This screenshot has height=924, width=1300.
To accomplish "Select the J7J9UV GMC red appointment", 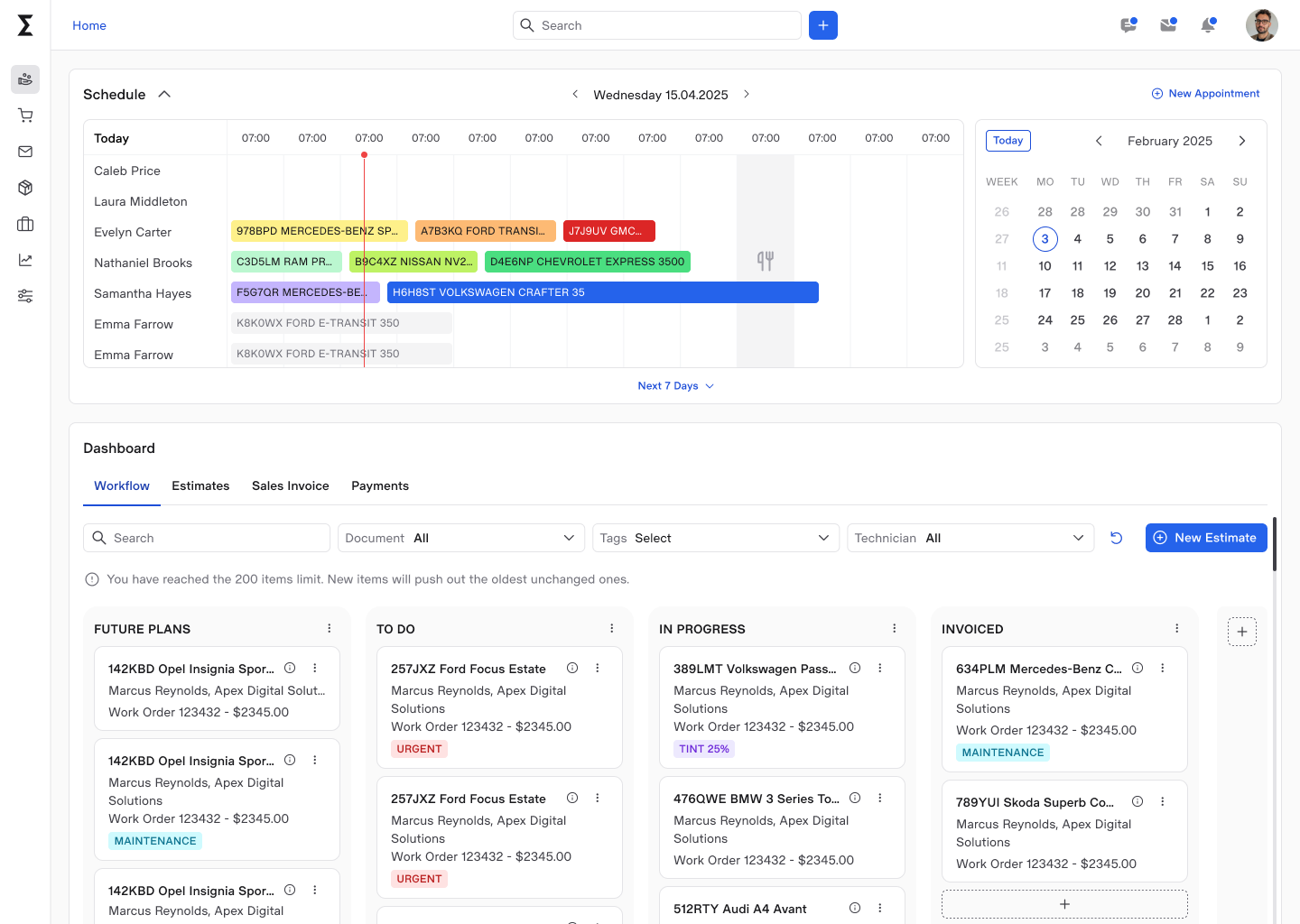I will [x=609, y=231].
